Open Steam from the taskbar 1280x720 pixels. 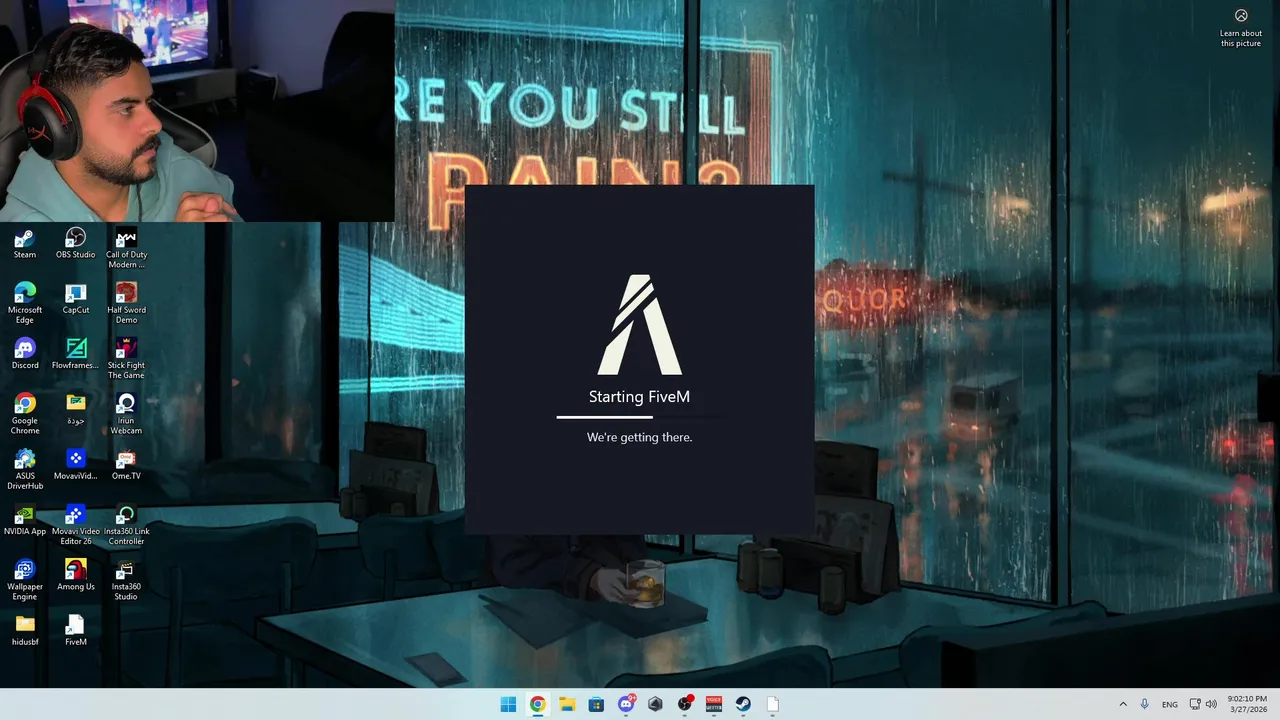743,704
